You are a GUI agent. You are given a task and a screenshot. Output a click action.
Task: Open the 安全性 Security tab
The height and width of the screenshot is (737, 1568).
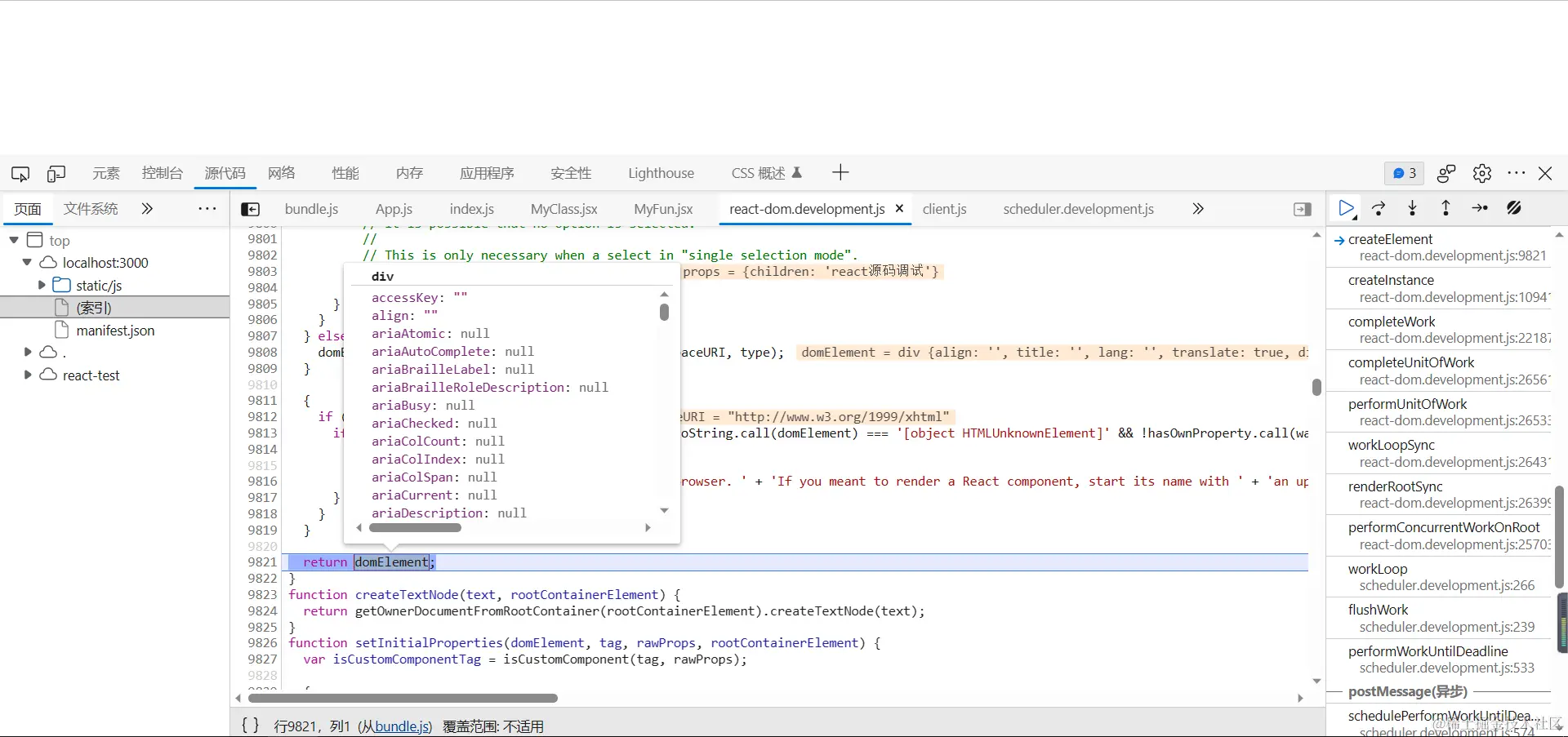click(x=571, y=173)
